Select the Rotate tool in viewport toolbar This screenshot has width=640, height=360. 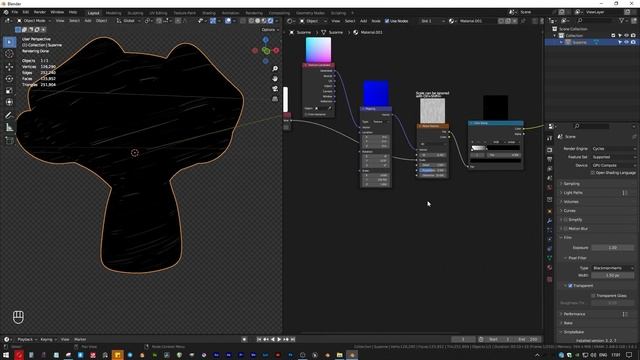pyautogui.click(x=9, y=78)
